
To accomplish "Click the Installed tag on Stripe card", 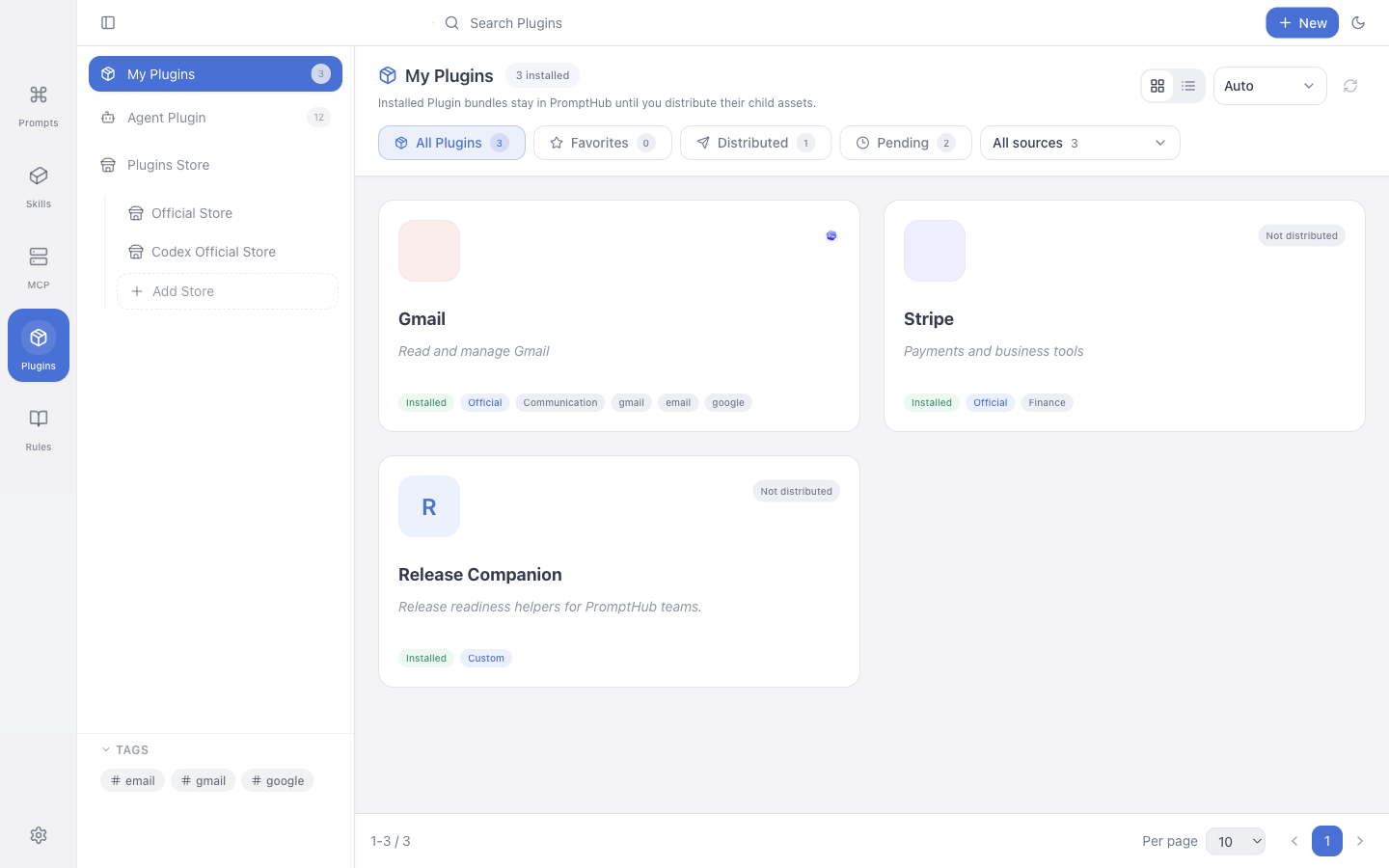I will 932,402.
